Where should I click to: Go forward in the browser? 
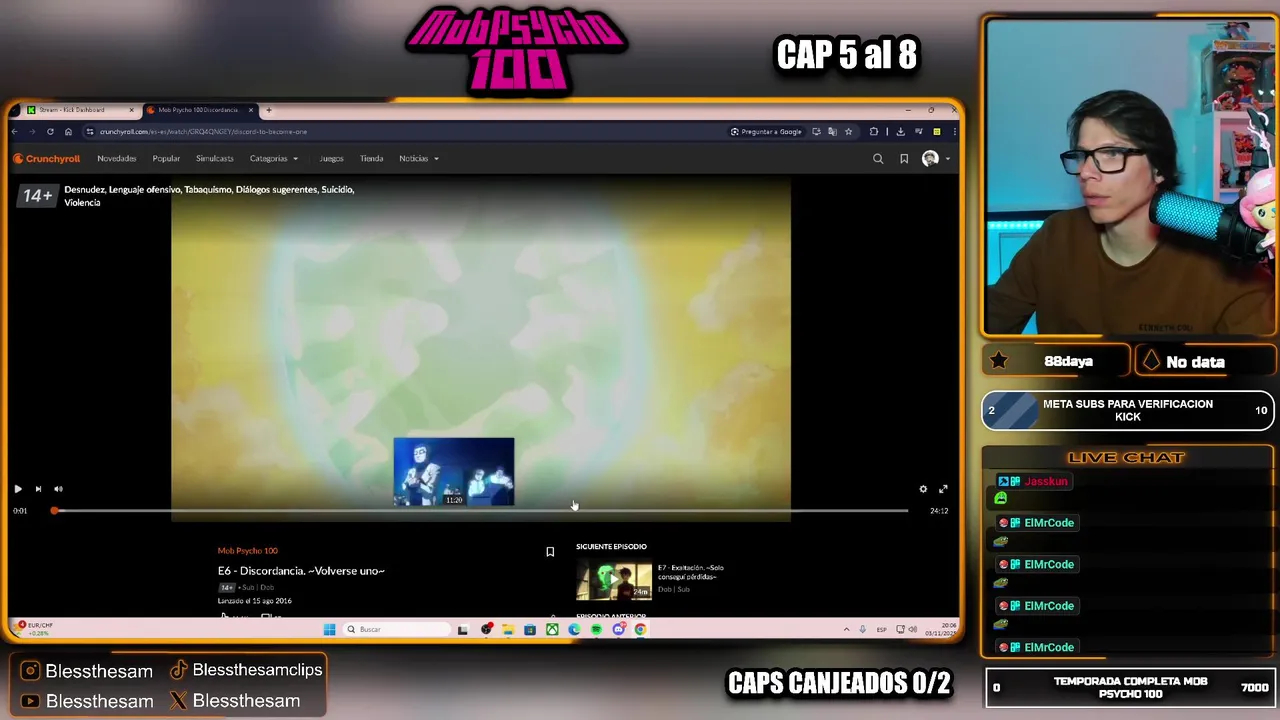point(32,131)
